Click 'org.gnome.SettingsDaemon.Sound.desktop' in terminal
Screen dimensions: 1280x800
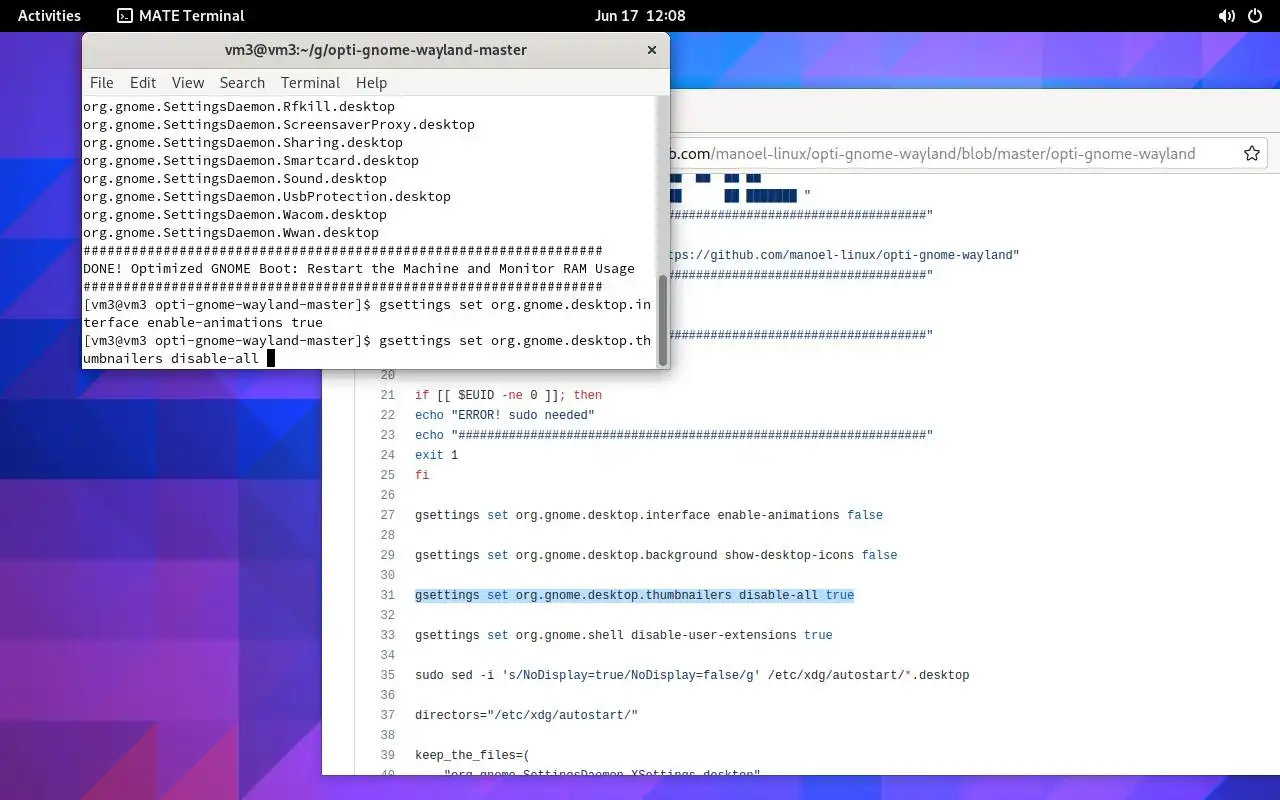(x=235, y=178)
